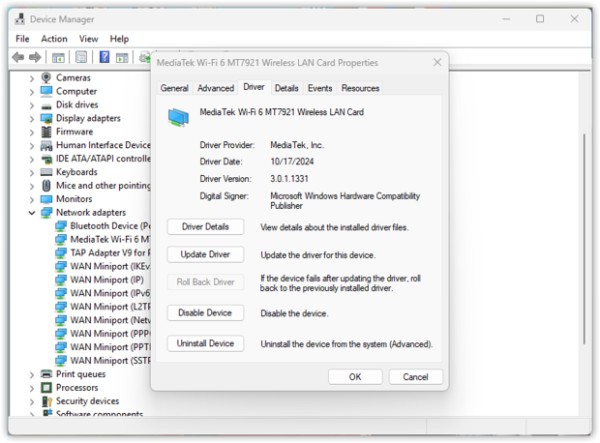Viewport: 600px width, 443px height.
Task: Click the Device Manager title bar app icon
Action: click(20, 19)
